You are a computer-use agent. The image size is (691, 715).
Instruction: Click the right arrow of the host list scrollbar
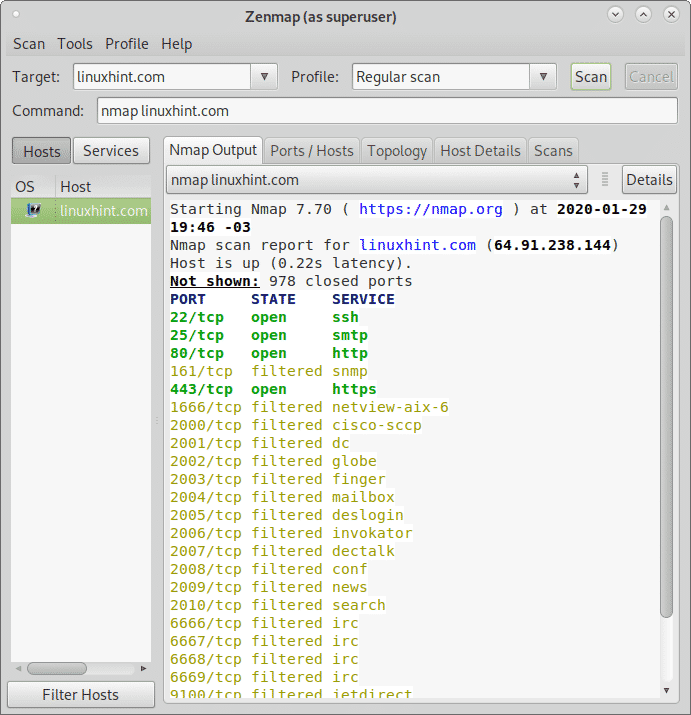point(144,668)
